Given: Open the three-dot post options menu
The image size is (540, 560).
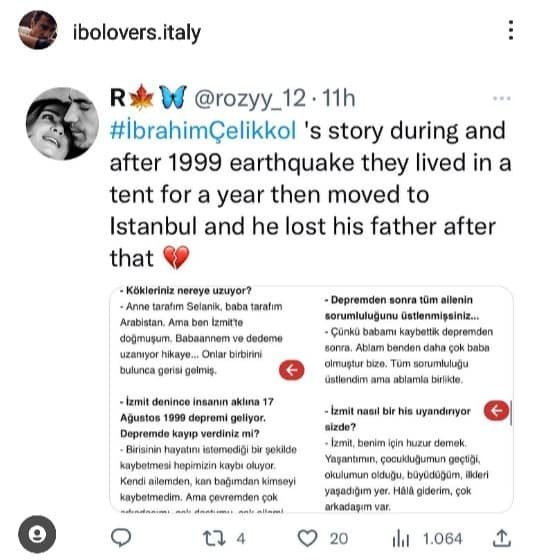Looking at the screenshot, I should 511,30.
